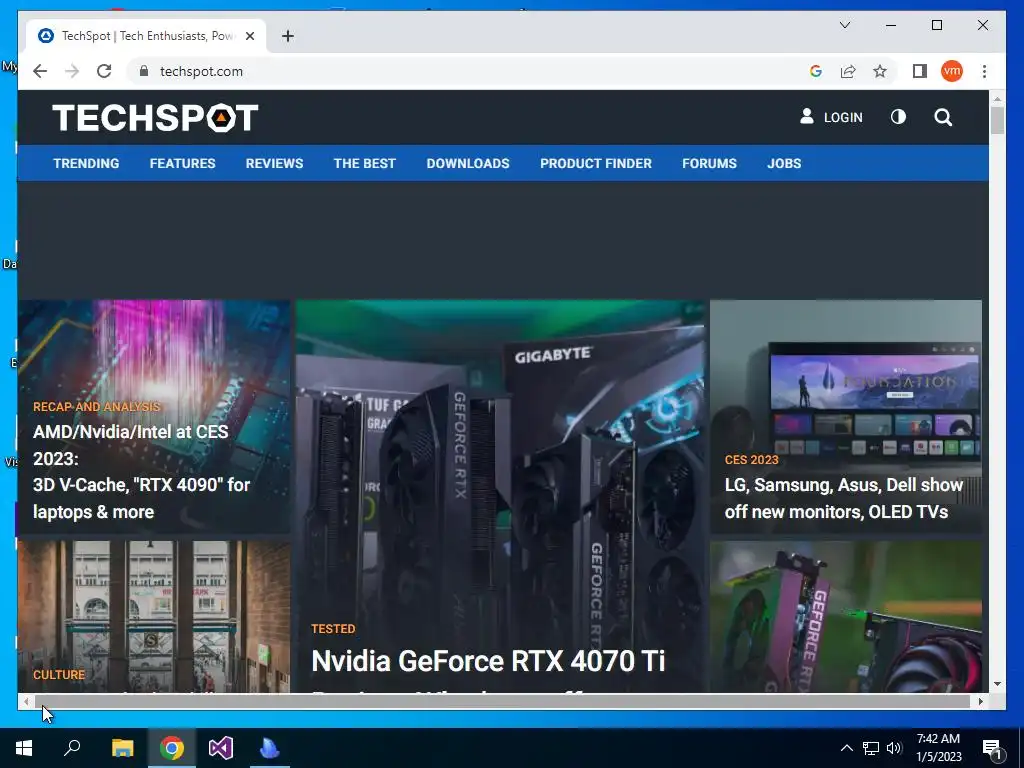Click the Google icon in address bar
The width and height of the screenshot is (1024, 768).
pyautogui.click(x=816, y=71)
